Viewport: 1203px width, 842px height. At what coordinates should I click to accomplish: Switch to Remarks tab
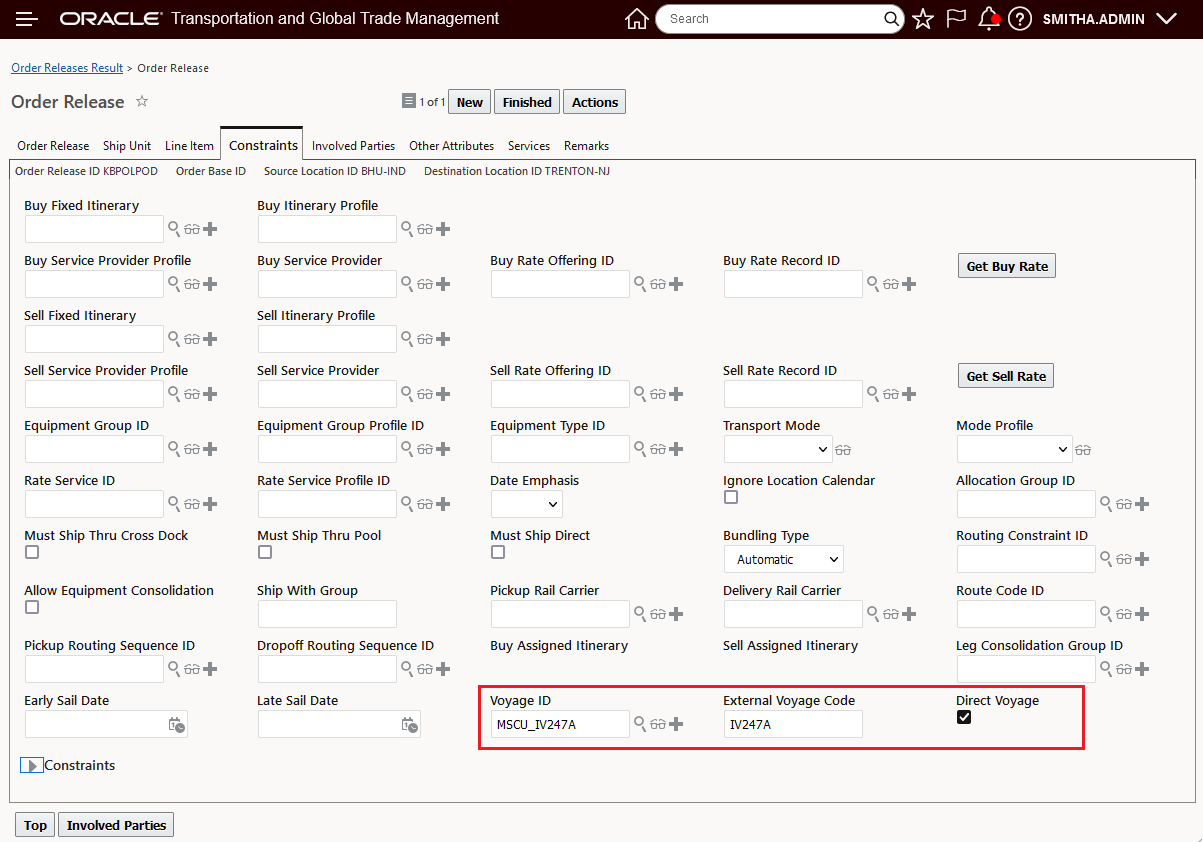pos(586,146)
